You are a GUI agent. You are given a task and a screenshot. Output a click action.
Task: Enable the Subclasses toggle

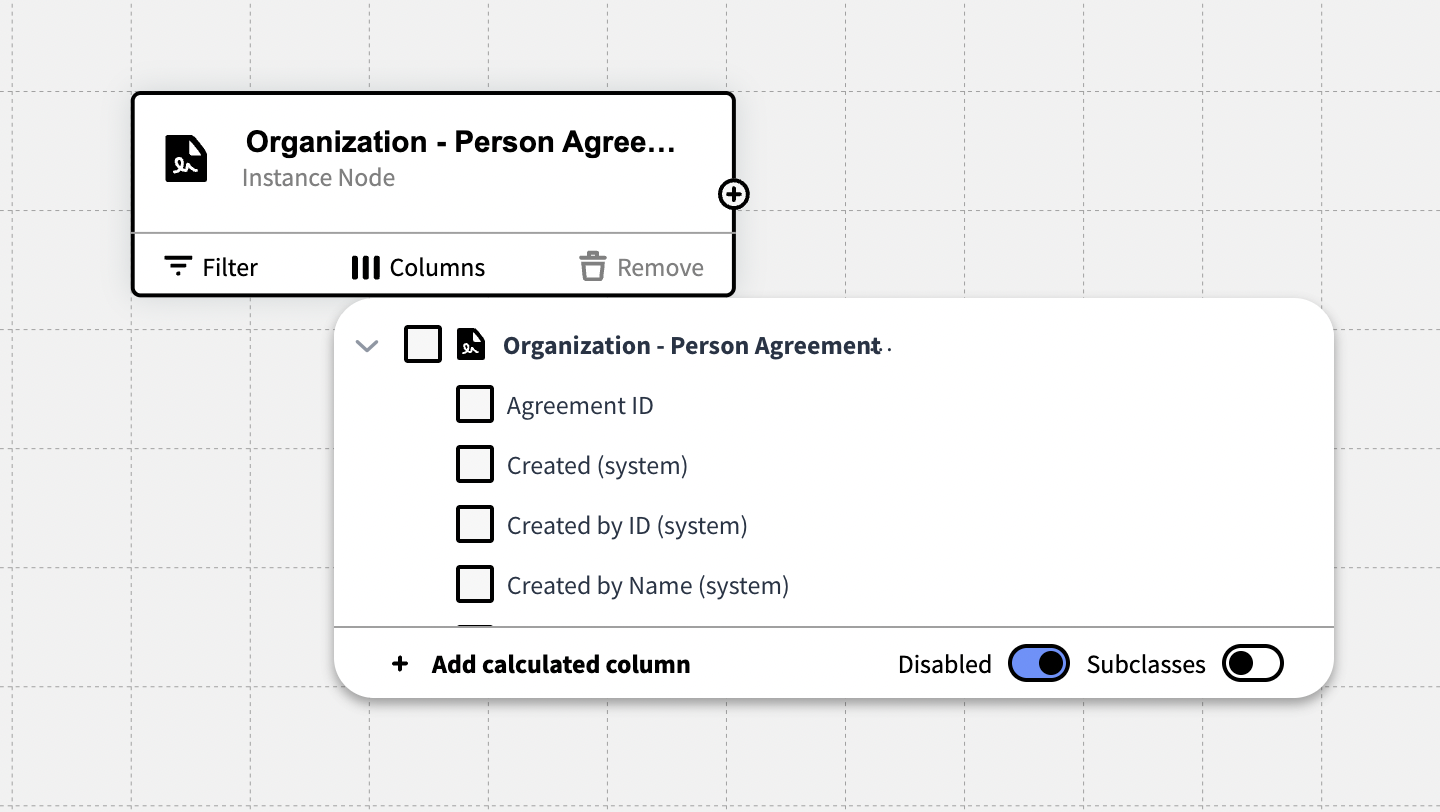click(x=1253, y=664)
